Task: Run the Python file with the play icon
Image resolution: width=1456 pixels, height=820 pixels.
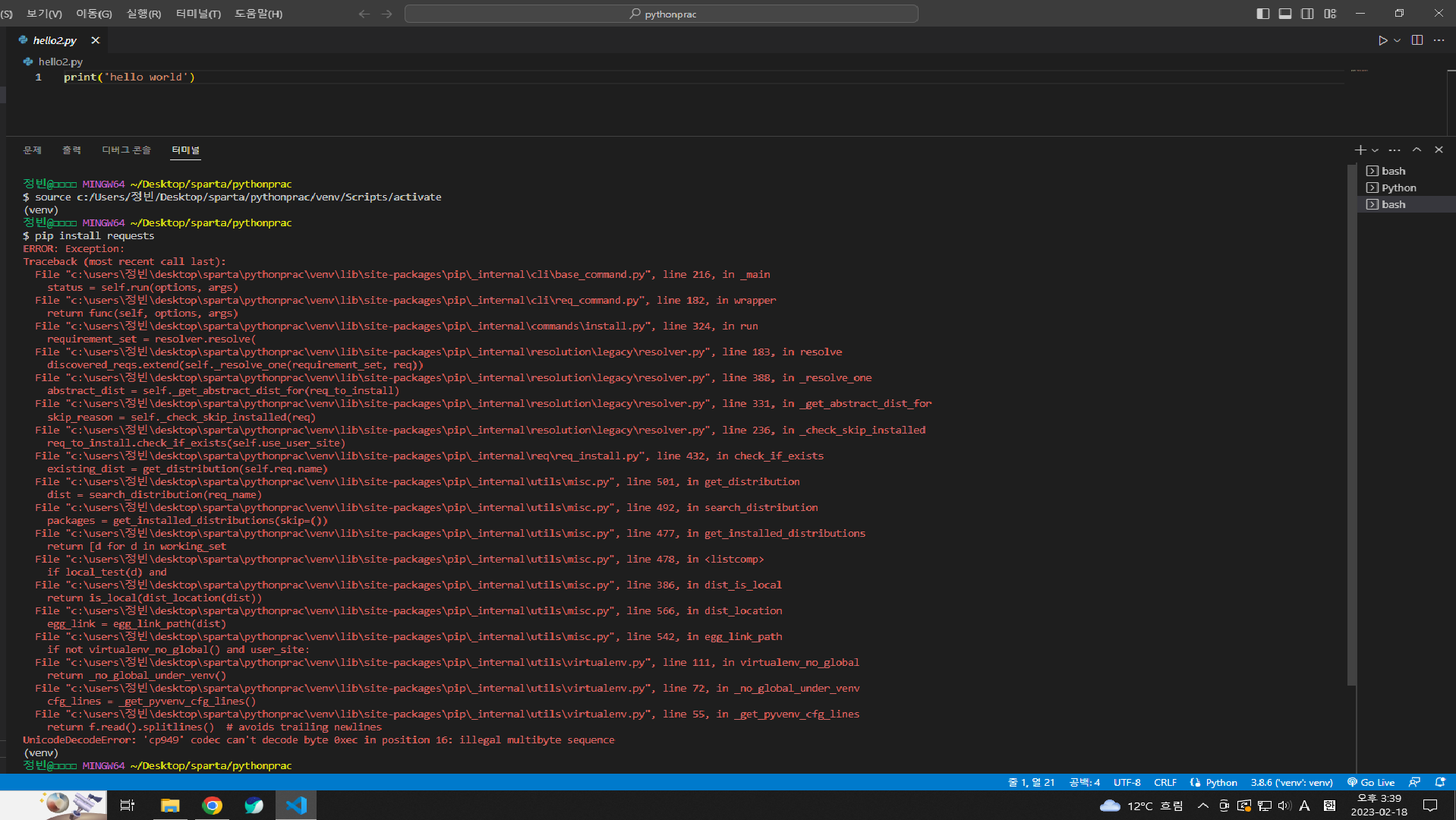Action: tap(1382, 40)
